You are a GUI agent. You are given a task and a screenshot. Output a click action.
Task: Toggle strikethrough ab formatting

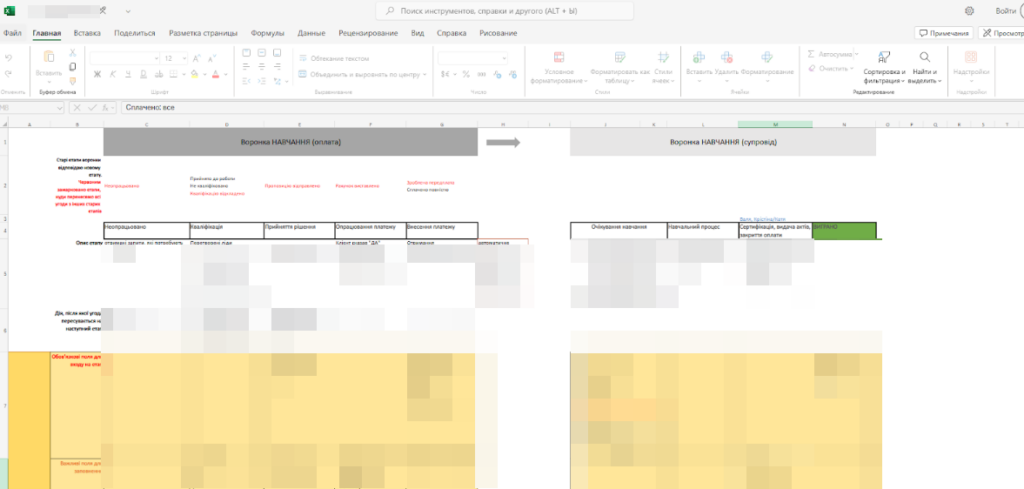(x=159, y=74)
